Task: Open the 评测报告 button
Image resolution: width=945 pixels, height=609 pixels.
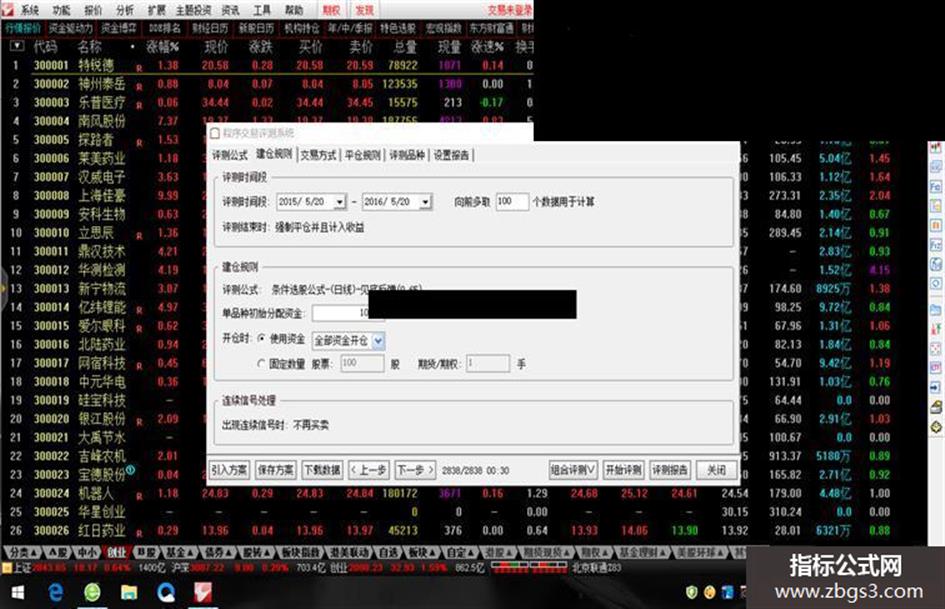Action: 670,470
